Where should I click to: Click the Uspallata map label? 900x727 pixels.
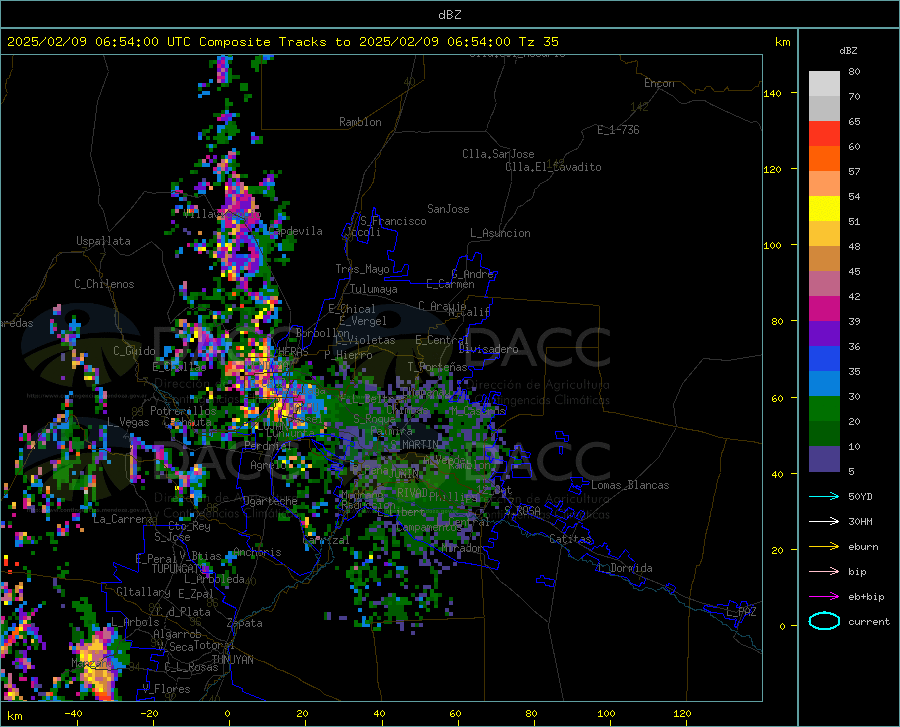103,241
